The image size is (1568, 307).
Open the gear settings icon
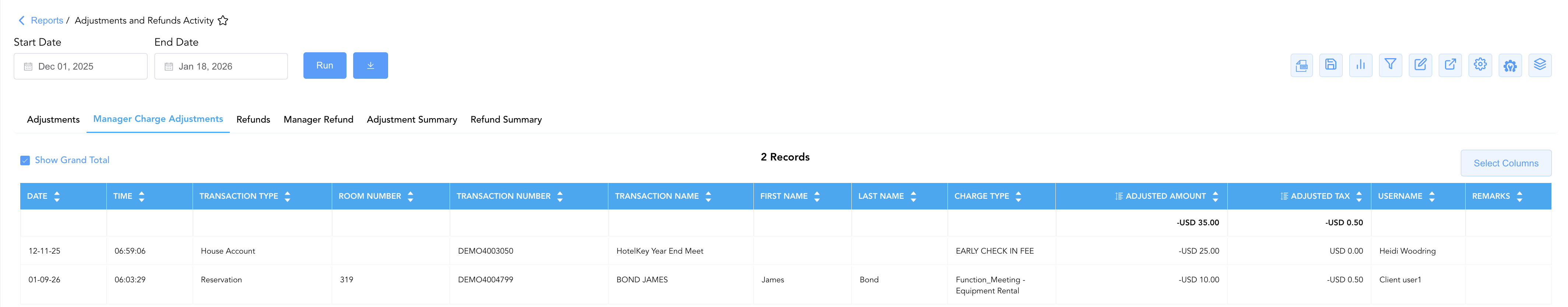click(1480, 66)
